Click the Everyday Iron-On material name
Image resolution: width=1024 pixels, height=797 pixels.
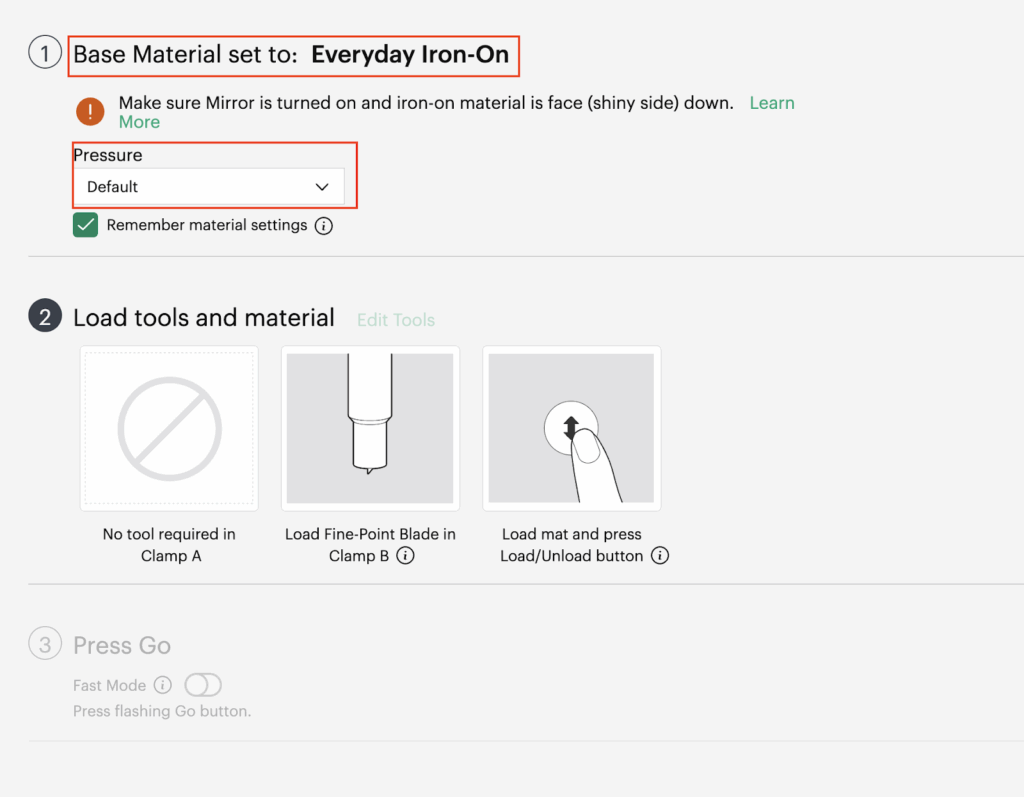410,55
